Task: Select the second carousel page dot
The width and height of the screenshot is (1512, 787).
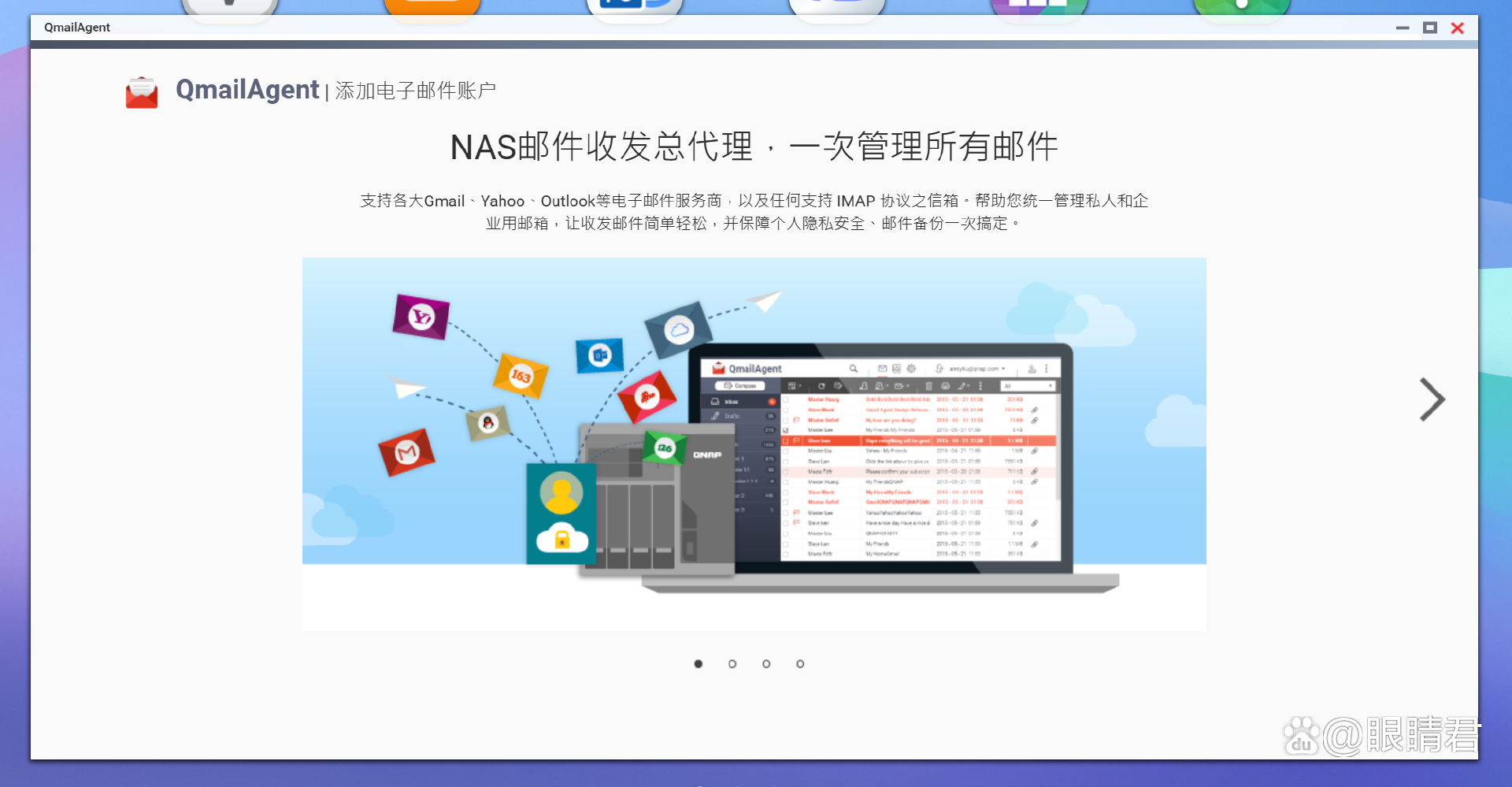Action: (732, 664)
